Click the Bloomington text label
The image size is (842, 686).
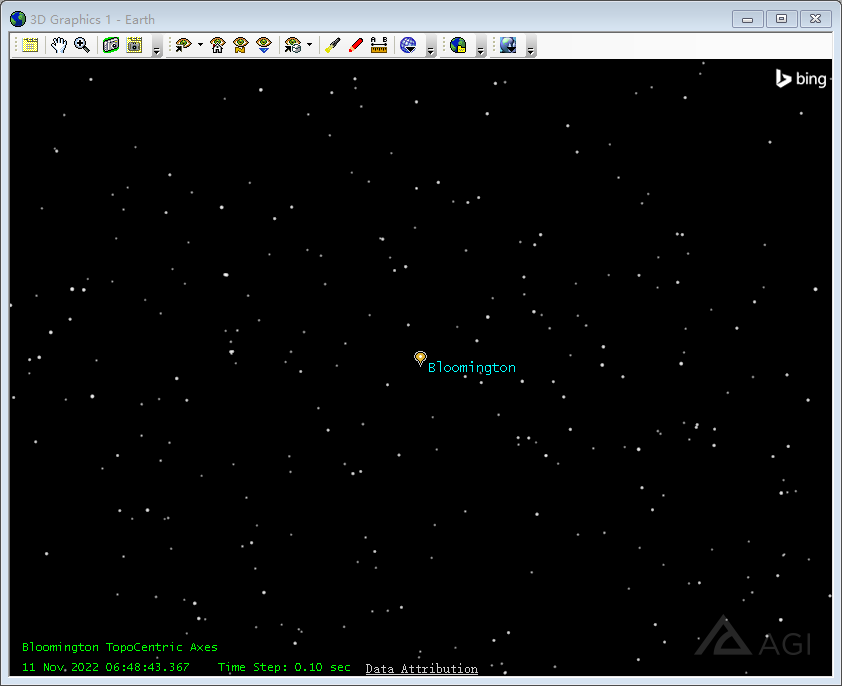pos(472,368)
